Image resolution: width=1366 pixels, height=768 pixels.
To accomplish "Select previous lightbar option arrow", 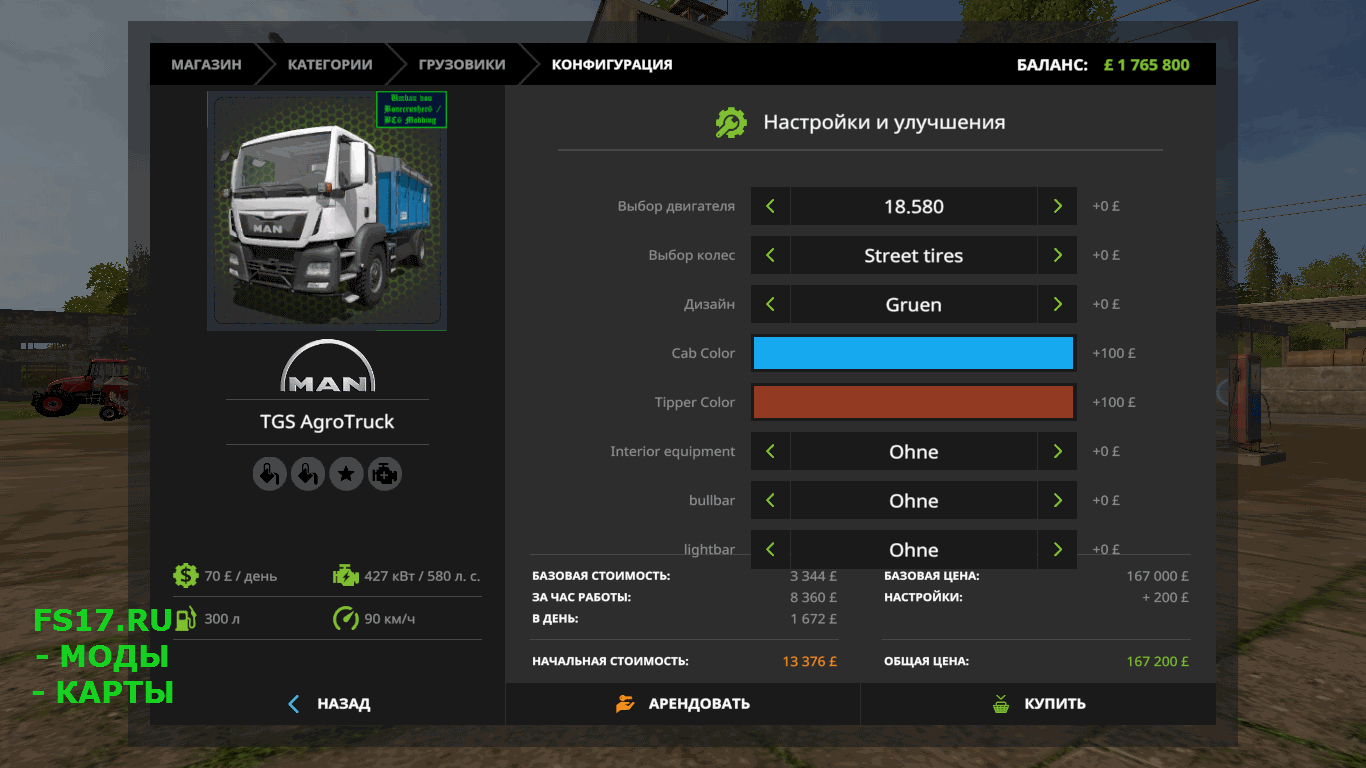I will (x=770, y=549).
